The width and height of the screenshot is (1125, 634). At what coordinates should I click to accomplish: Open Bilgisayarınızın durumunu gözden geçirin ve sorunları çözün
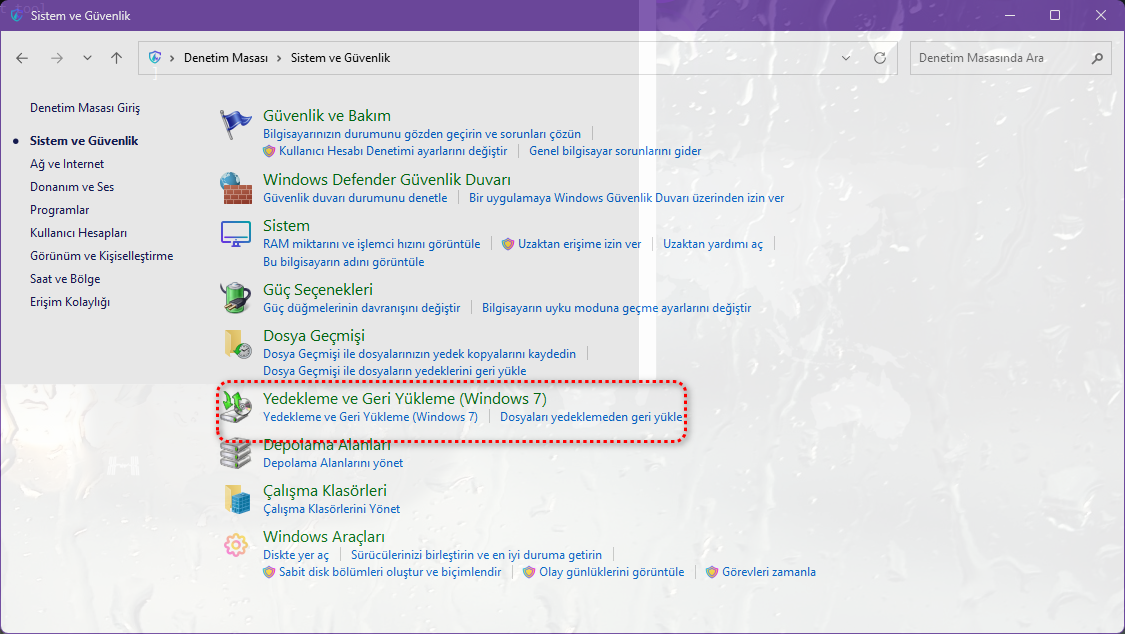[422, 134]
